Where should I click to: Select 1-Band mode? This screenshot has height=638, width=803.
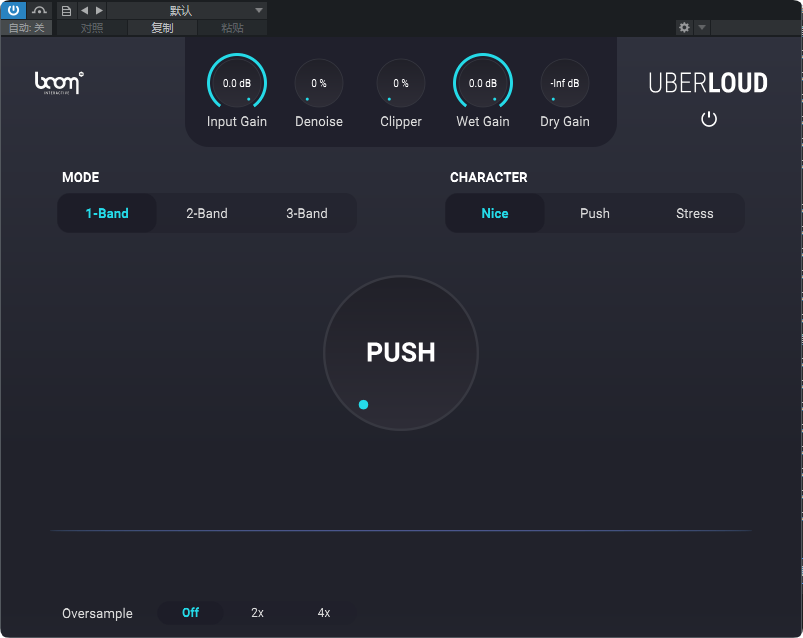point(107,213)
